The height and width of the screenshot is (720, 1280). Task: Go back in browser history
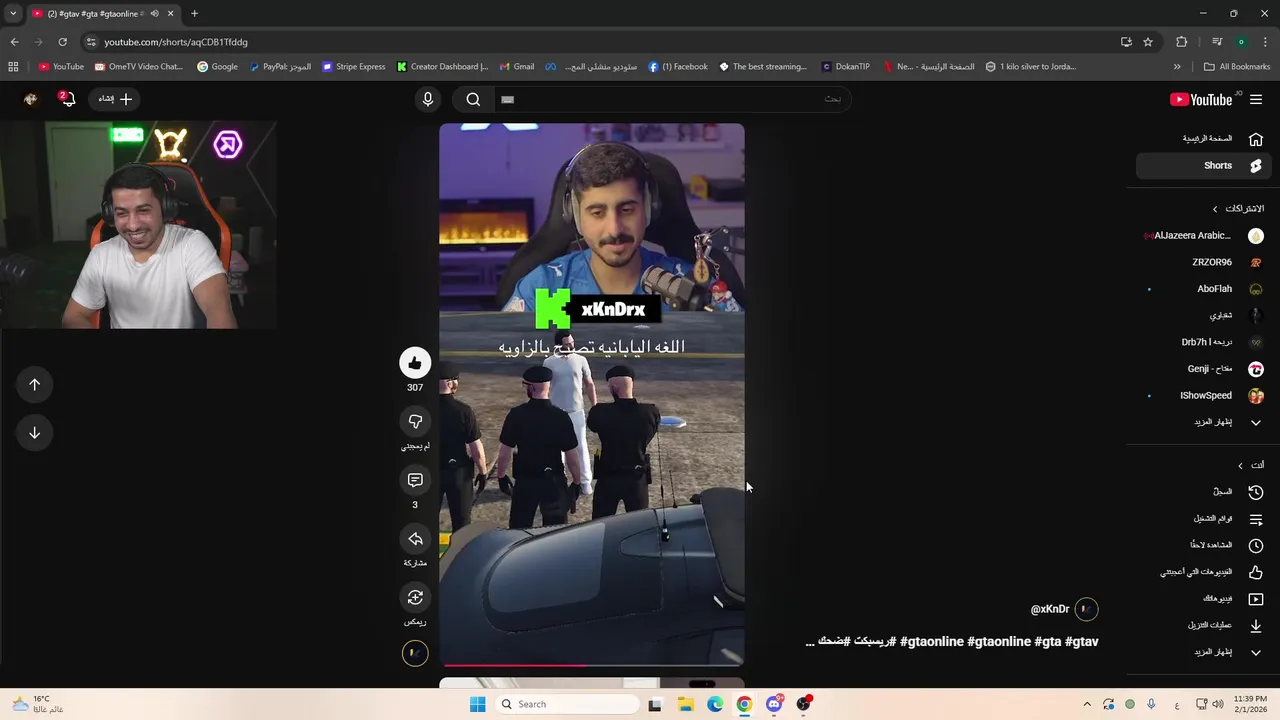tap(14, 42)
